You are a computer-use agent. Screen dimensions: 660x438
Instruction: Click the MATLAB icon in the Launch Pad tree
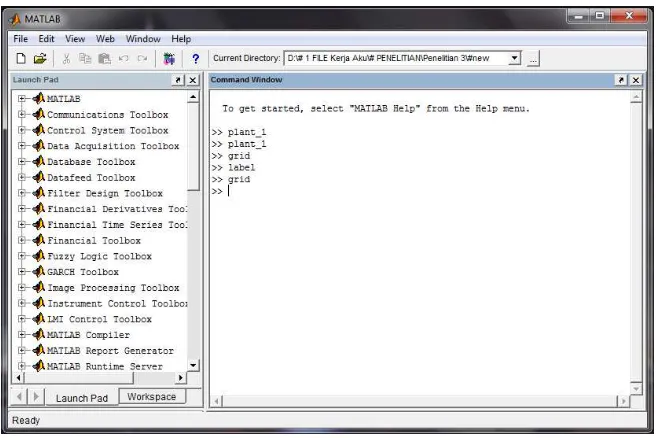(39, 98)
